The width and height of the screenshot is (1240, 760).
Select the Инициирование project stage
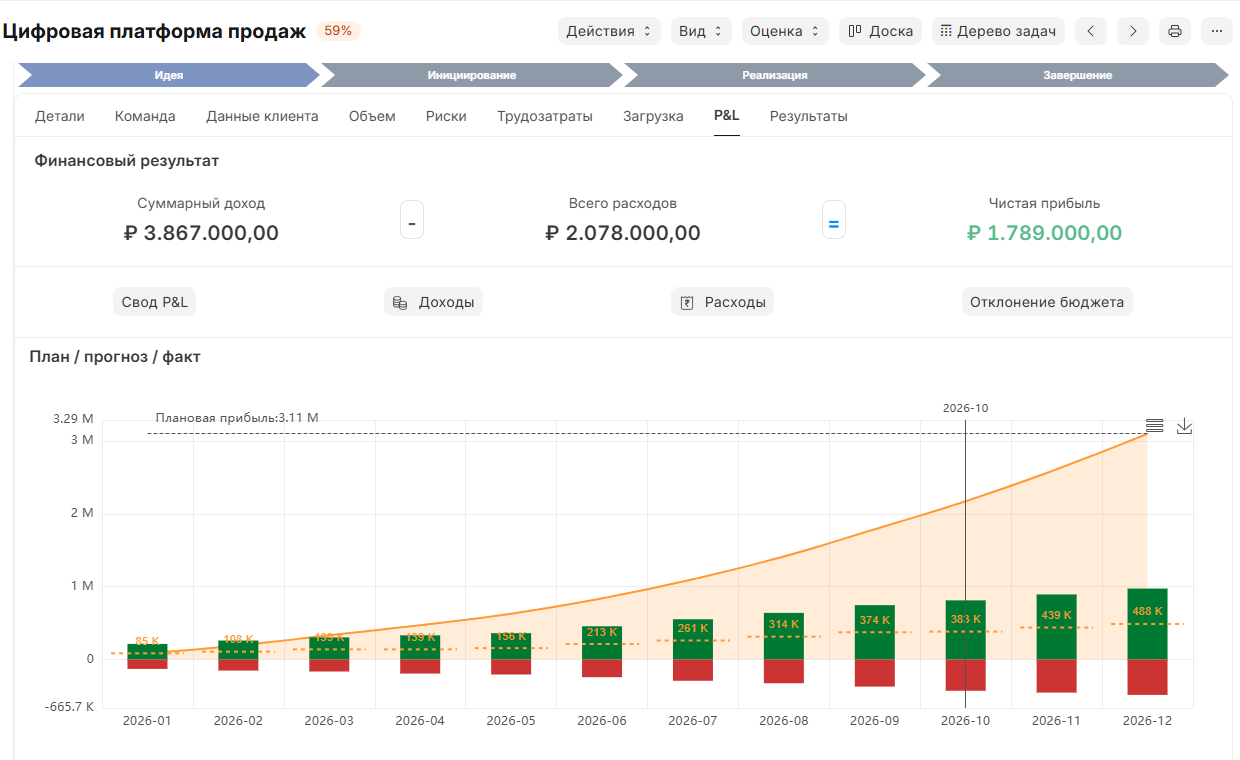click(x=472, y=75)
